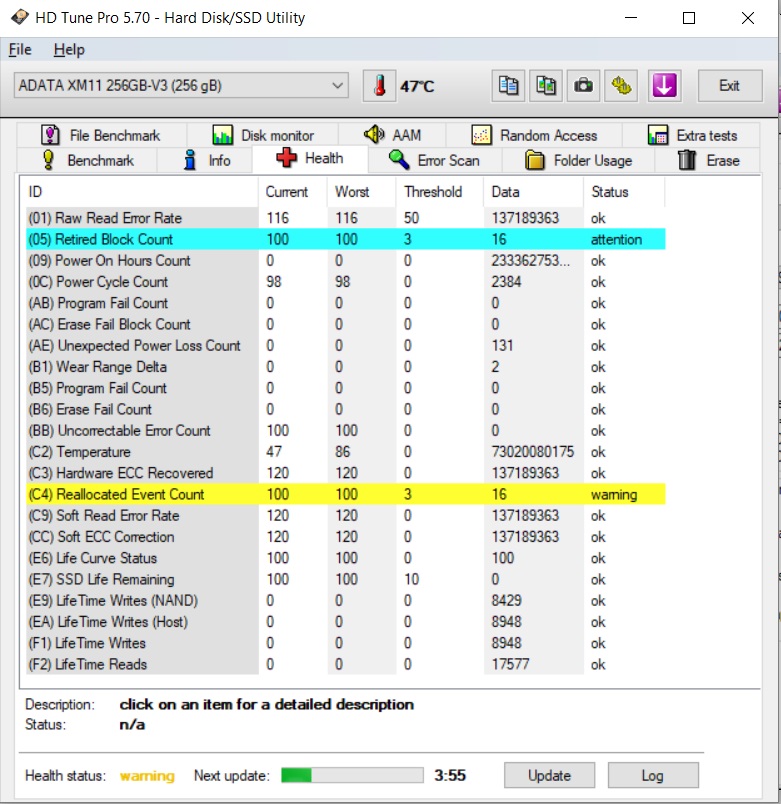Click the copy screenshot to clipboard icon
The height and width of the screenshot is (804, 781).
[546, 86]
